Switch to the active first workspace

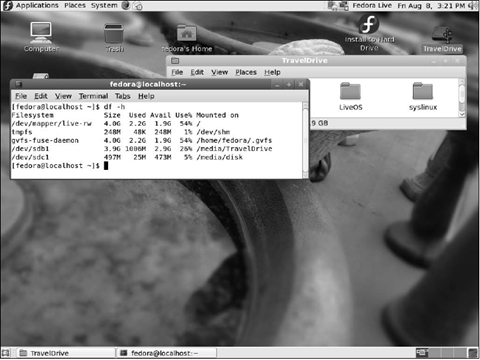[422, 353]
